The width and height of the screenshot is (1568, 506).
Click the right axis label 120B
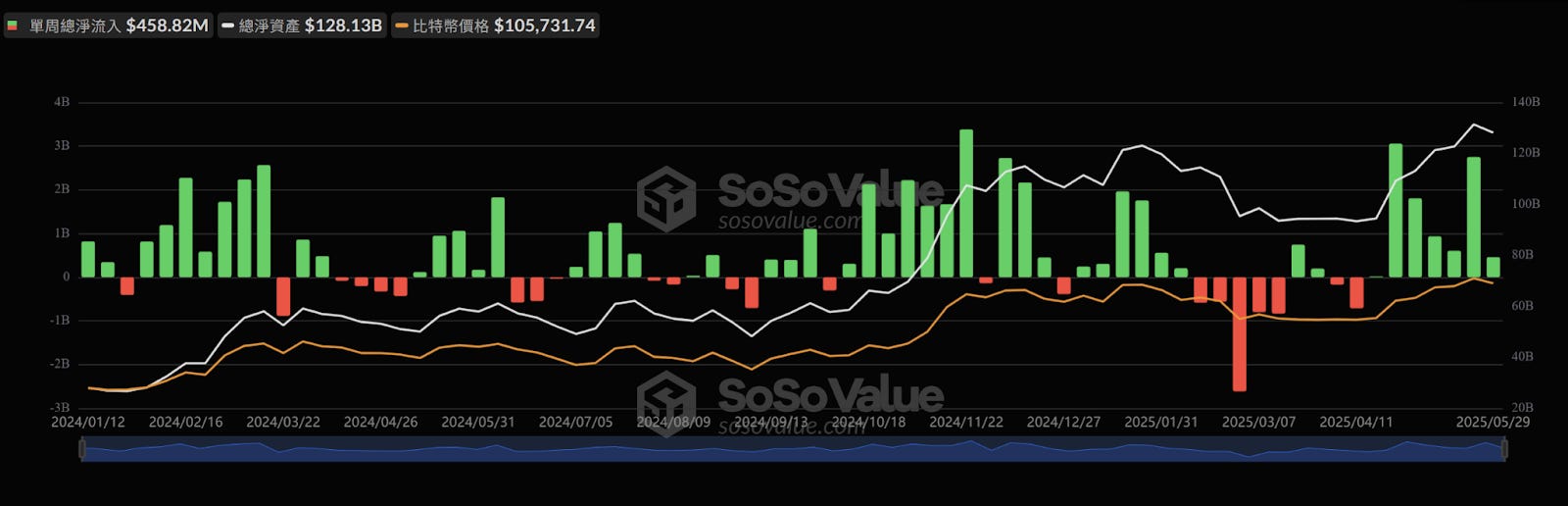click(x=1526, y=153)
